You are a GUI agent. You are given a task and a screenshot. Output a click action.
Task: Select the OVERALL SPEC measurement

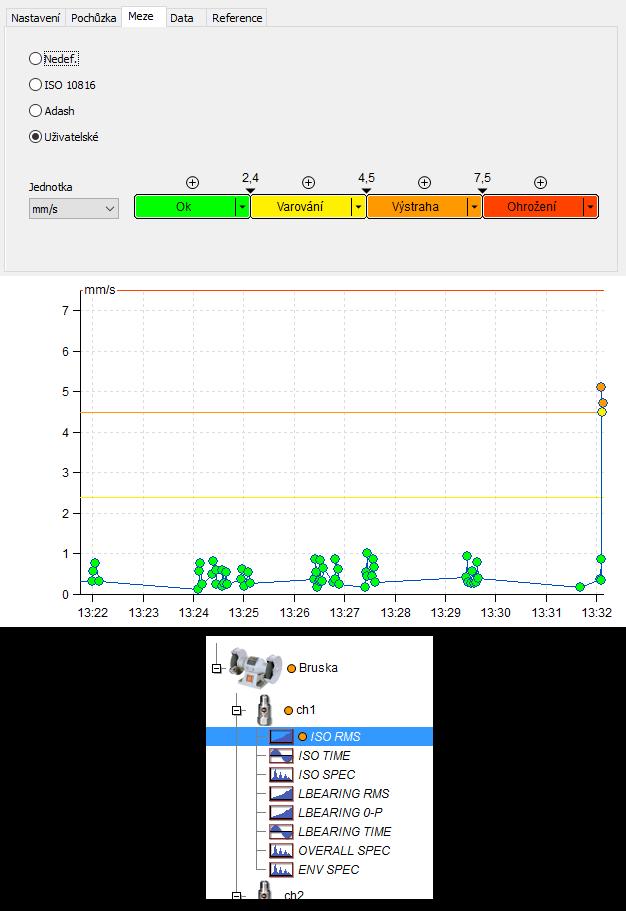[344, 851]
